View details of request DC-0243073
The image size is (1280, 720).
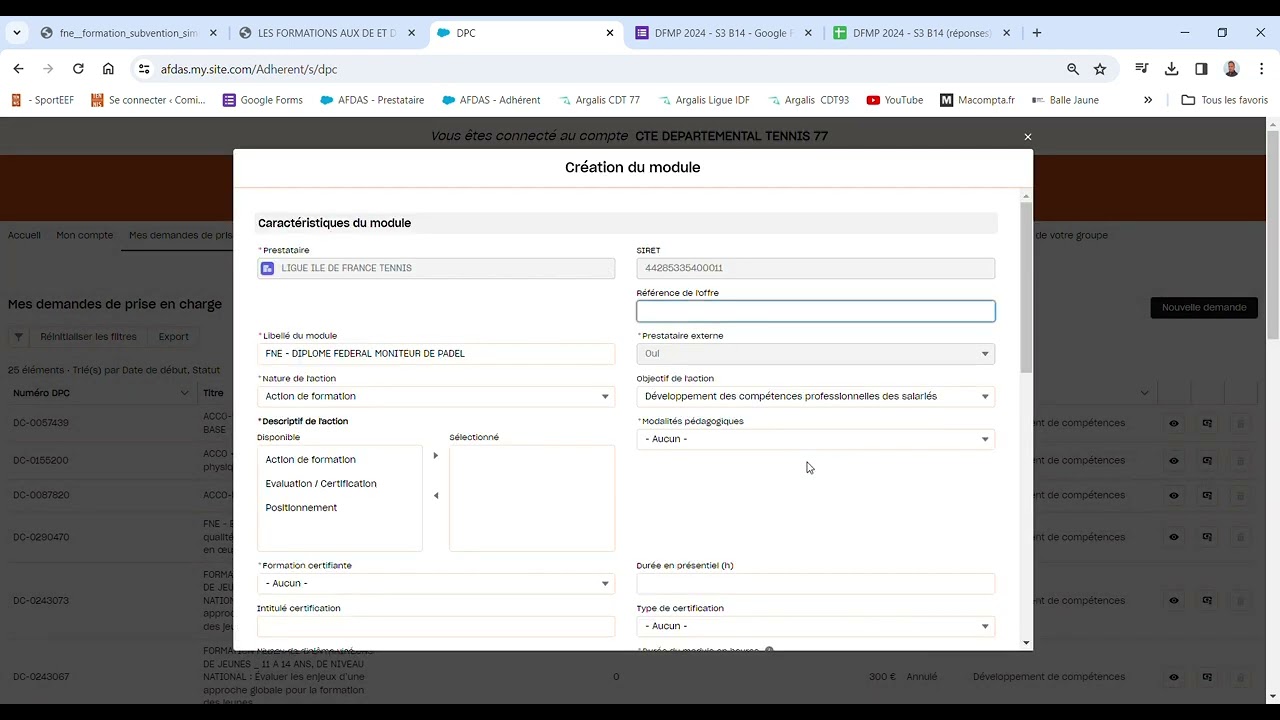pyautogui.click(x=1174, y=601)
